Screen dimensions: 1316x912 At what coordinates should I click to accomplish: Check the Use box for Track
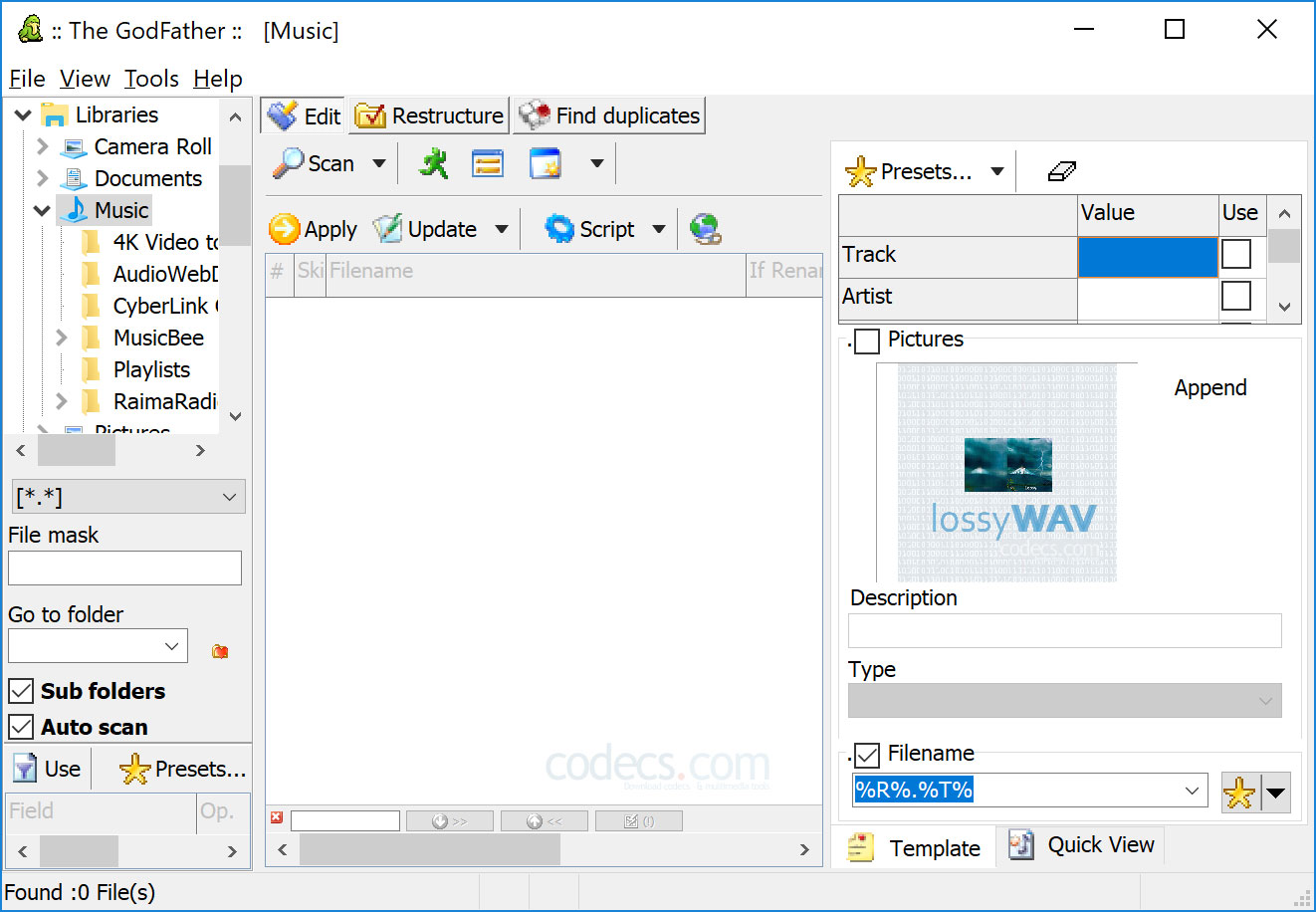tap(1235, 254)
